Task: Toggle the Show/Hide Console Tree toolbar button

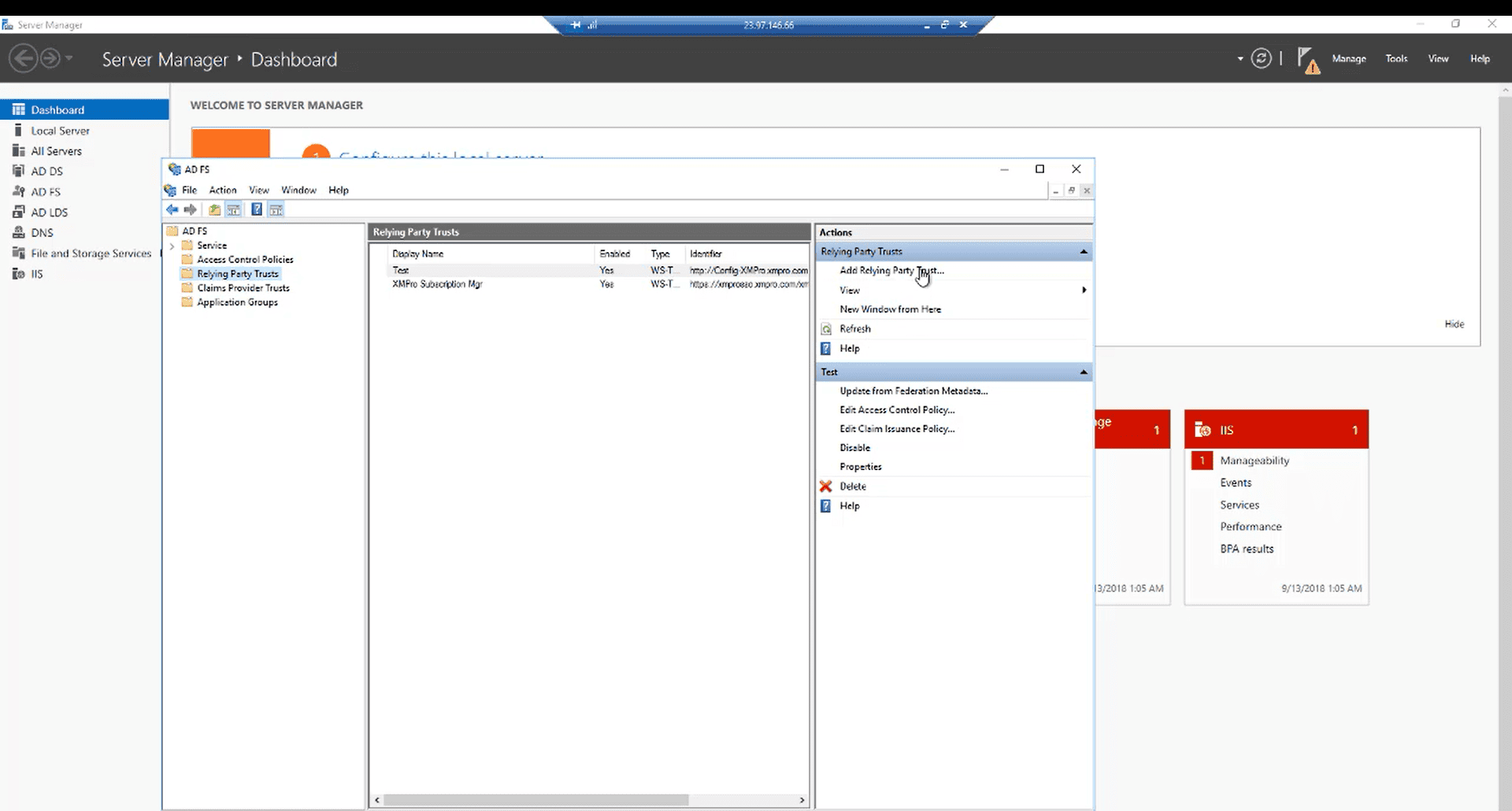Action: [x=234, y=209]
